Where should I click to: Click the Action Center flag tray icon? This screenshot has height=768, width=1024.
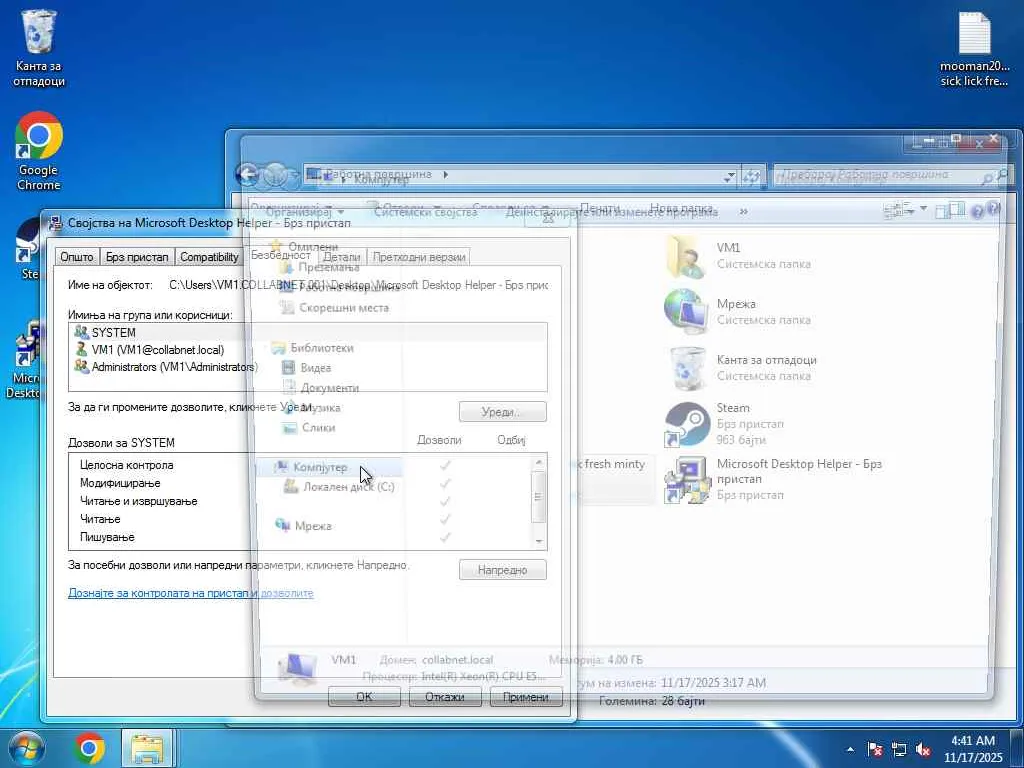(x=875, y=749)
